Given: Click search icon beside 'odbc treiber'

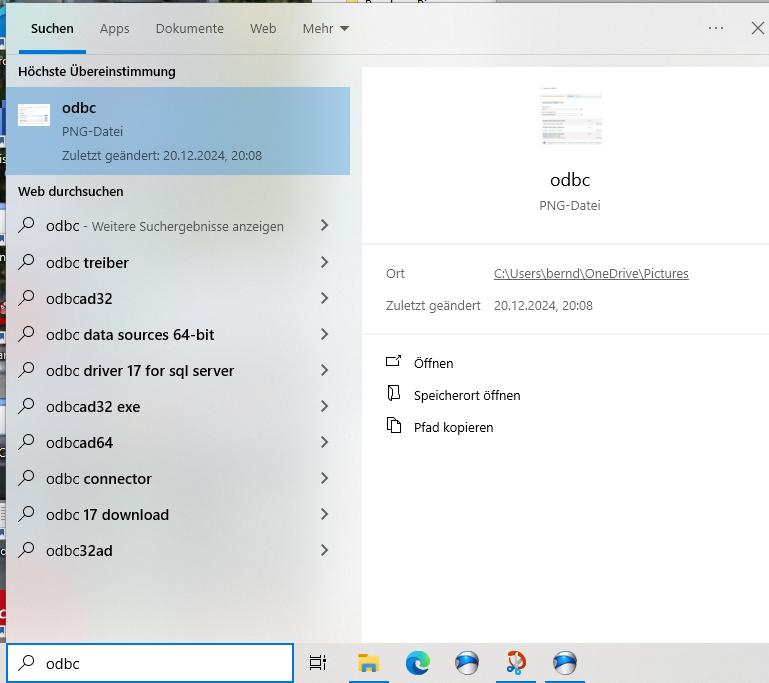Looking at the screenshot, I should [26, 262].
